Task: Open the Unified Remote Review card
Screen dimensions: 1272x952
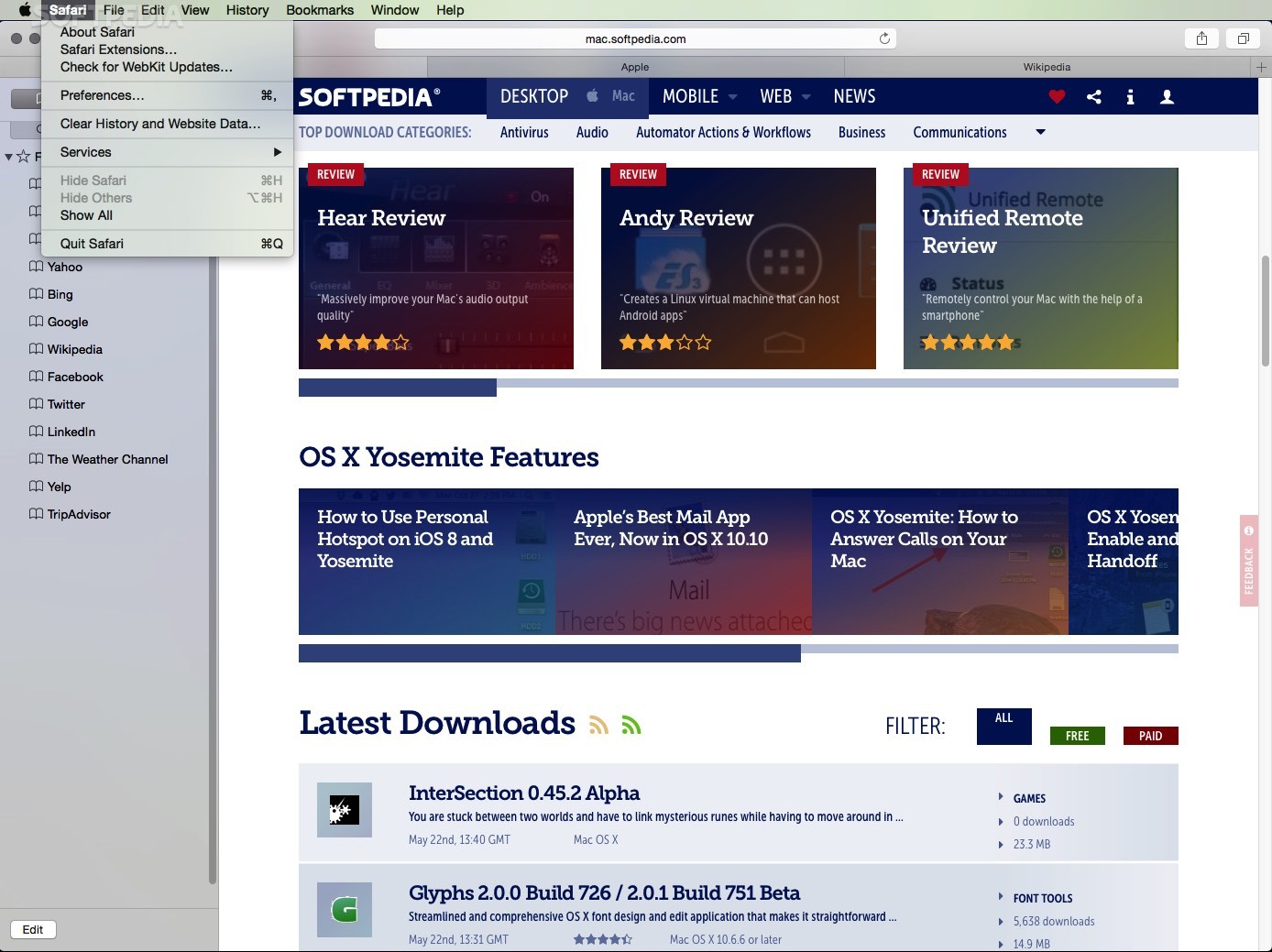Action: (x=1041, y=268)
